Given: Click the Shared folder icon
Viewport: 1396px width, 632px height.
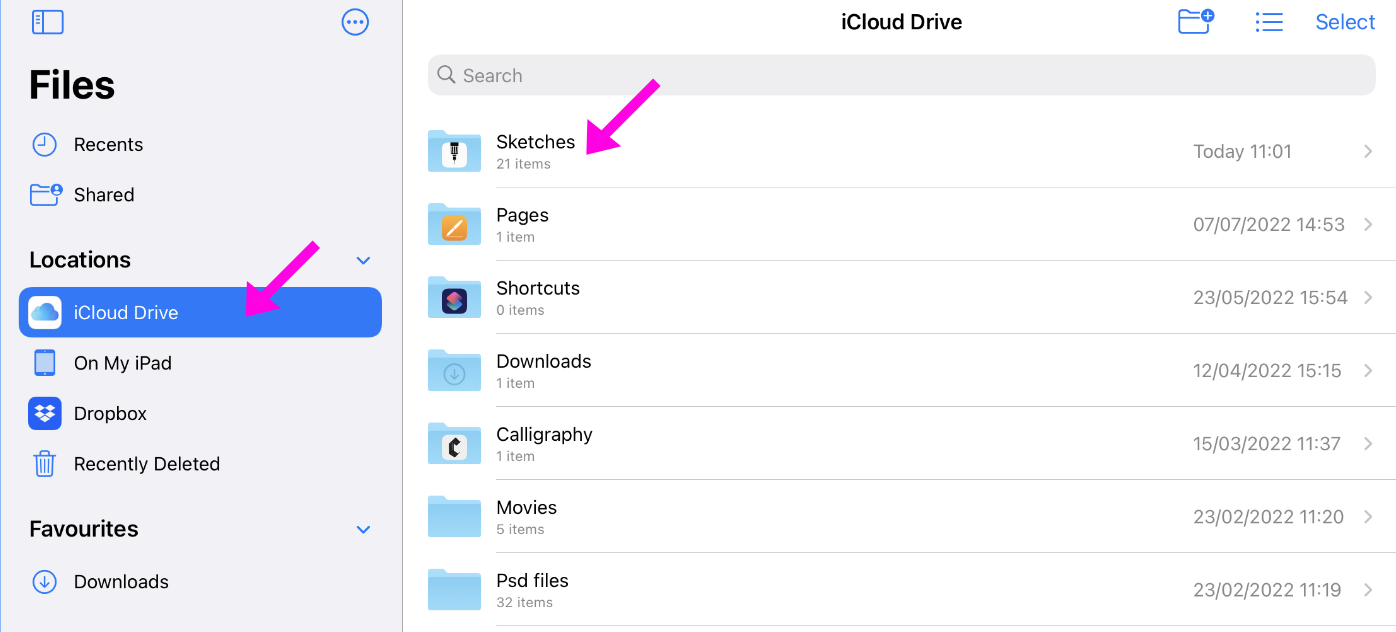Looking at the screenshot, I should [45, 194].
